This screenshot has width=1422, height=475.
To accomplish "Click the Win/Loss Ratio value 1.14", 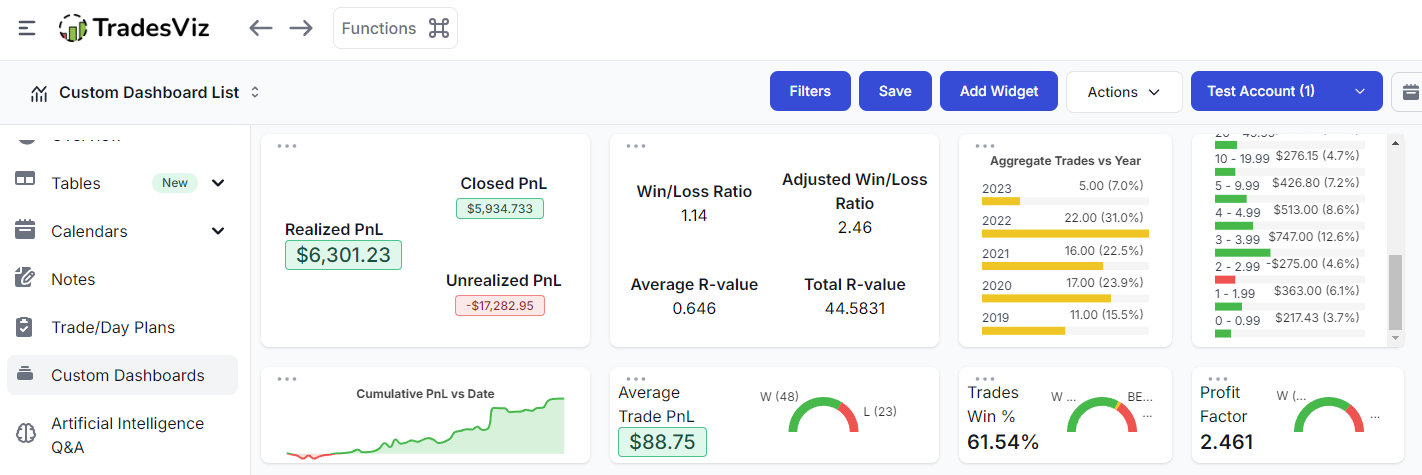I will coord(694,215).
